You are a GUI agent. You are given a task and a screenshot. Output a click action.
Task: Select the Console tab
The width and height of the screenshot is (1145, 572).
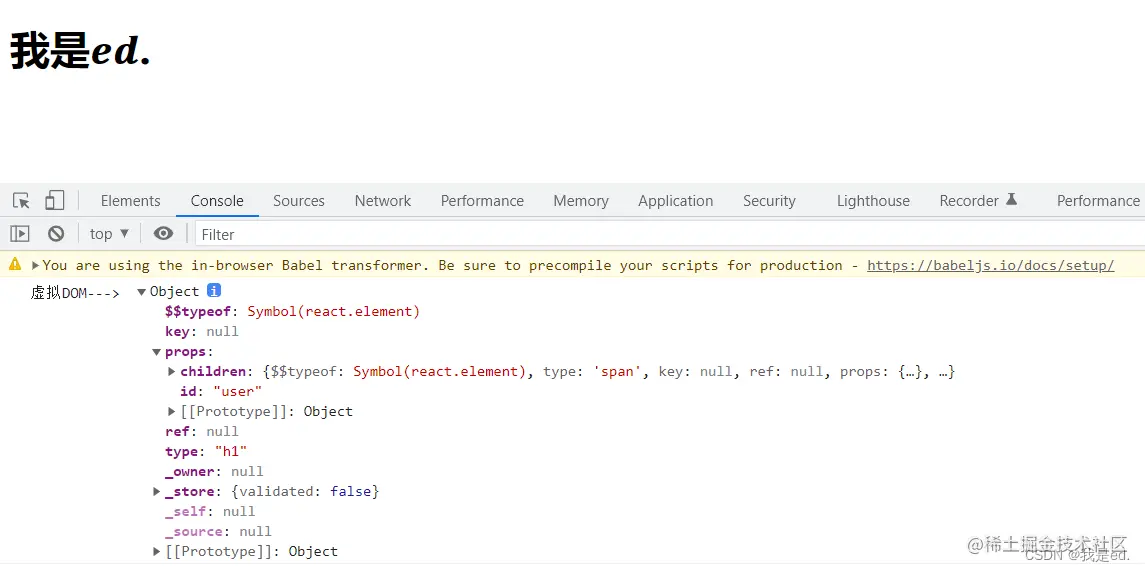217,201
